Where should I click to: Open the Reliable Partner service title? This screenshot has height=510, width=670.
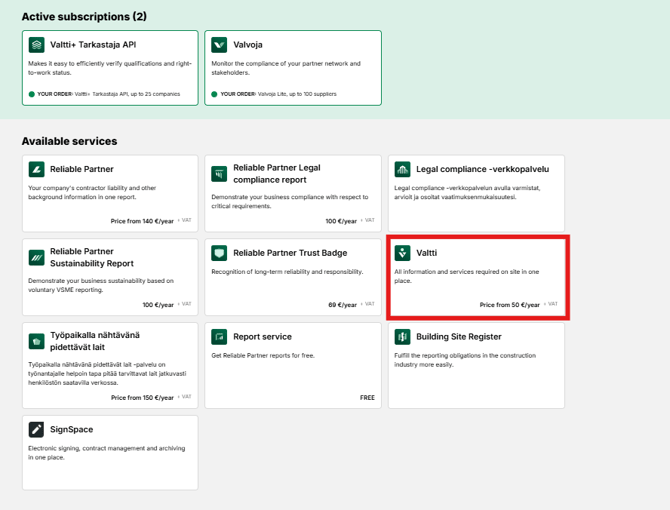tap(82, 169)
